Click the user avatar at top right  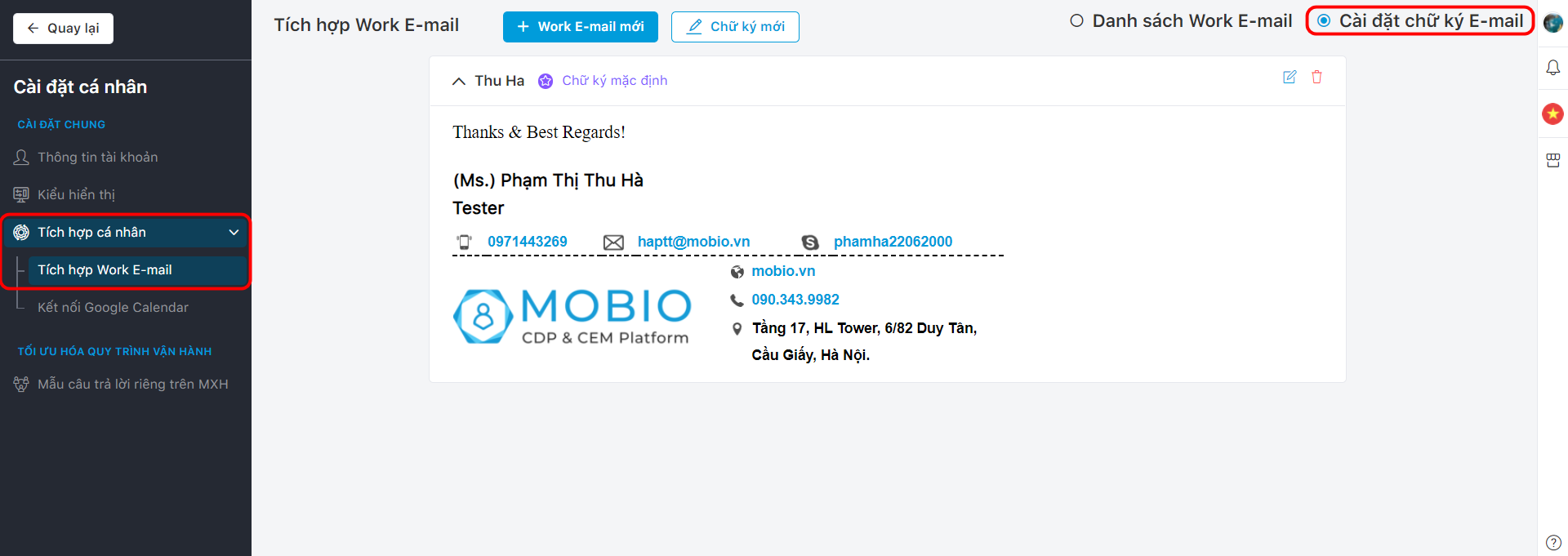[x=1552, y=23]
